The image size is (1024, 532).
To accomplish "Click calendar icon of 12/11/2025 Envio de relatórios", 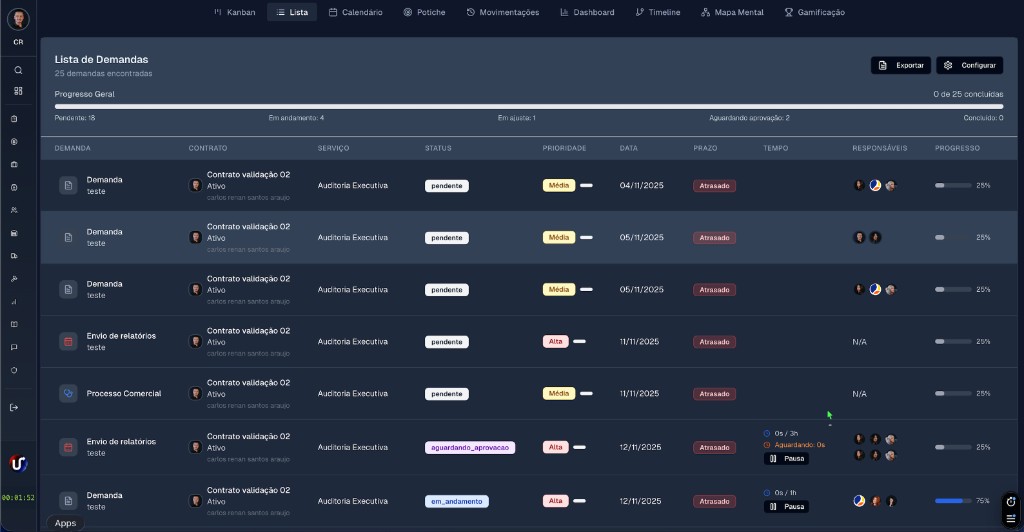I will coord(69,447).
